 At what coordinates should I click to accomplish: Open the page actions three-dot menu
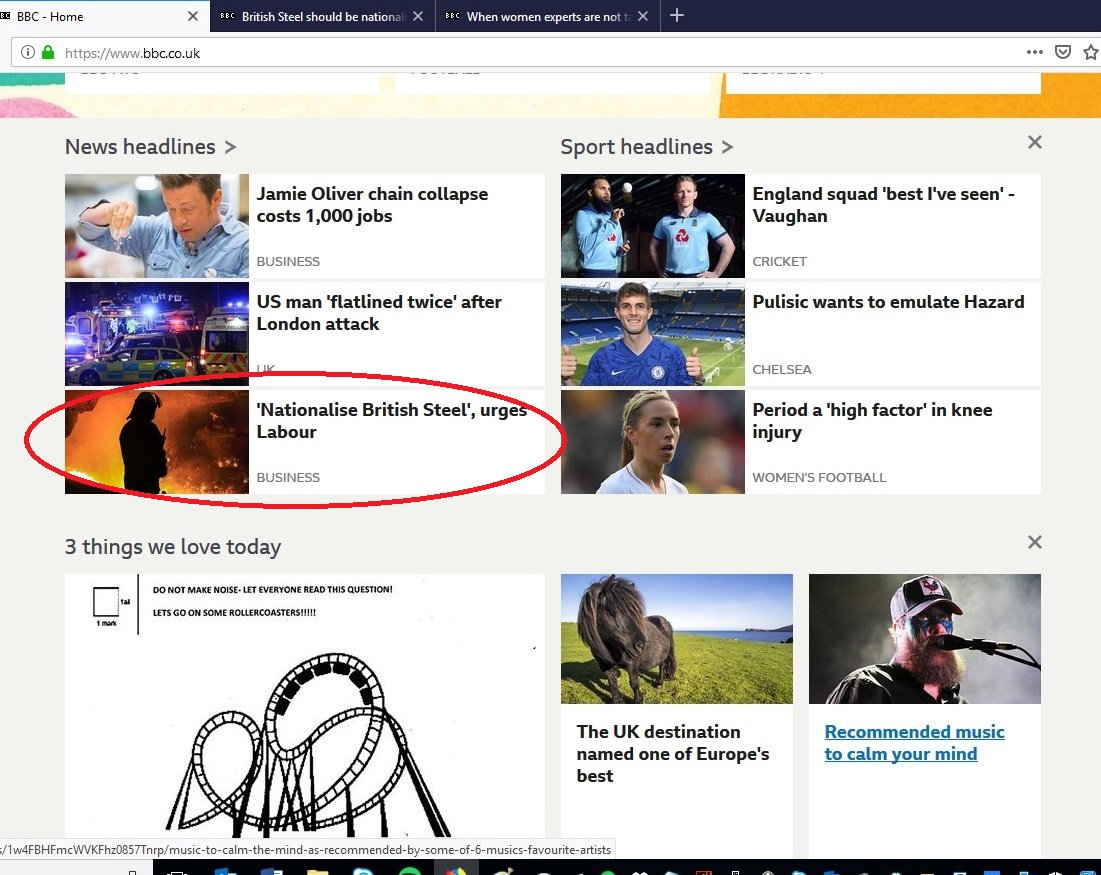click(x=1034, y=52)
